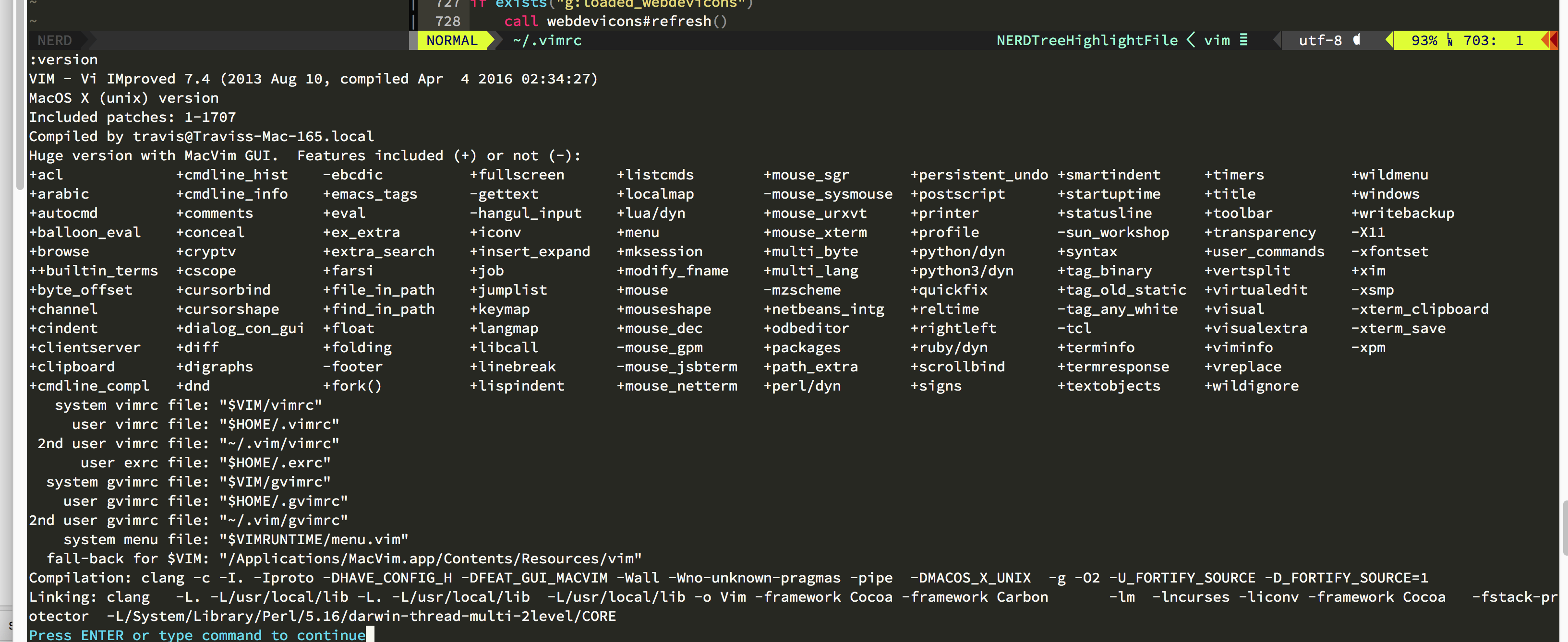Click the '-ebcdic' feature entry

pyautogui.click(x=353, y=175)
